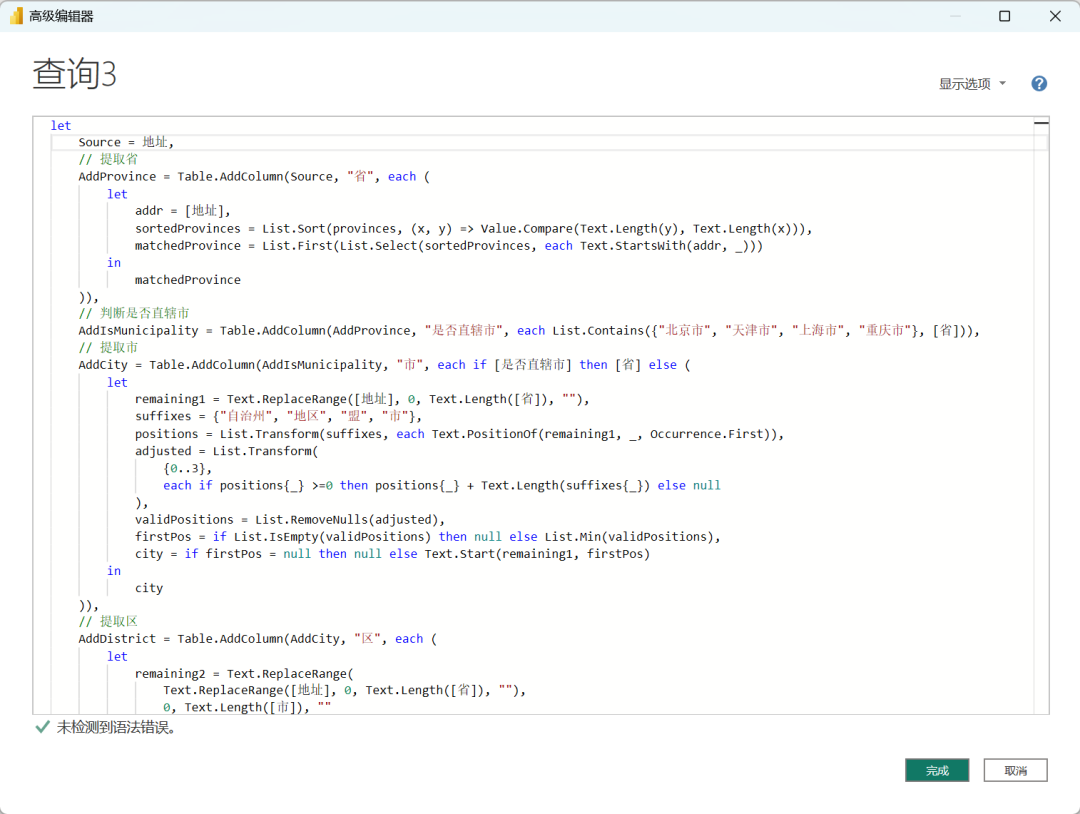Click the 未检测到语法错误 status text
Viewport: 1080px width, 814px height.
(x=116, y=727)
